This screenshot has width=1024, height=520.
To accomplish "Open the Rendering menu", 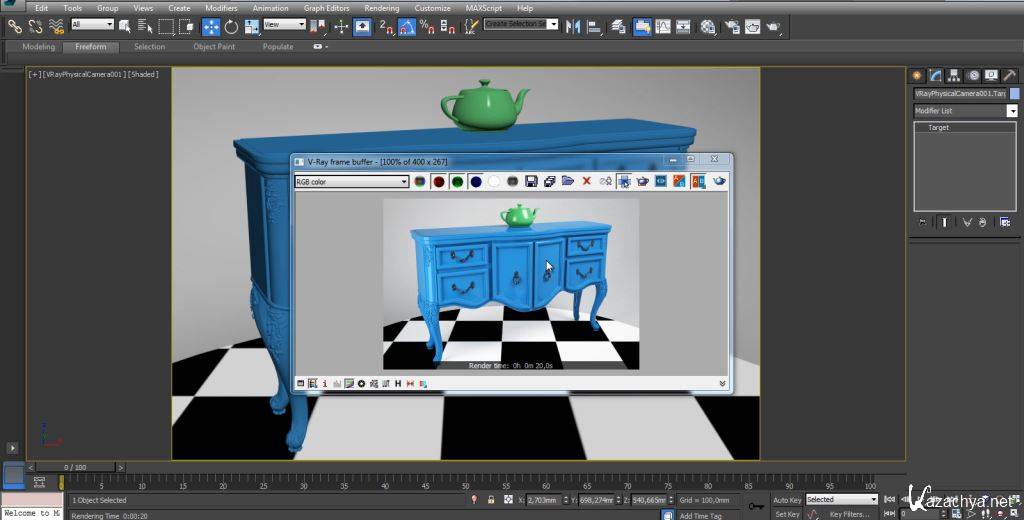I will point(381,8).
